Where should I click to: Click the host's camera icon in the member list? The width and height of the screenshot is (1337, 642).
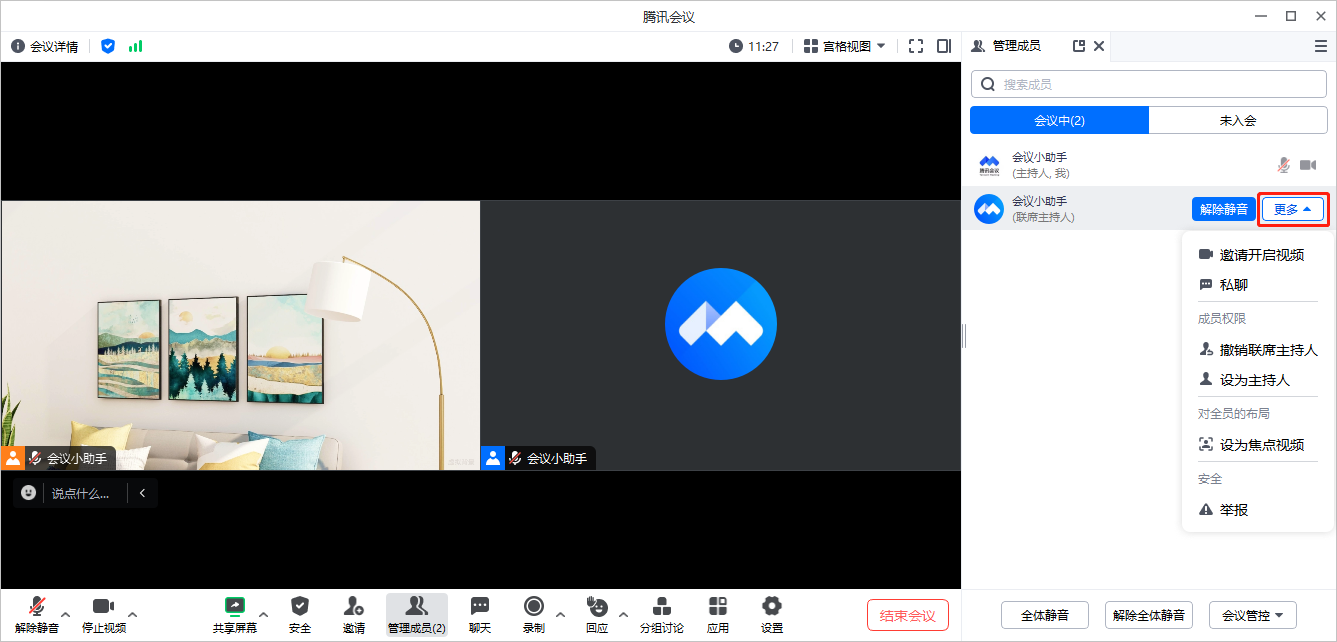pos(1308,165)
